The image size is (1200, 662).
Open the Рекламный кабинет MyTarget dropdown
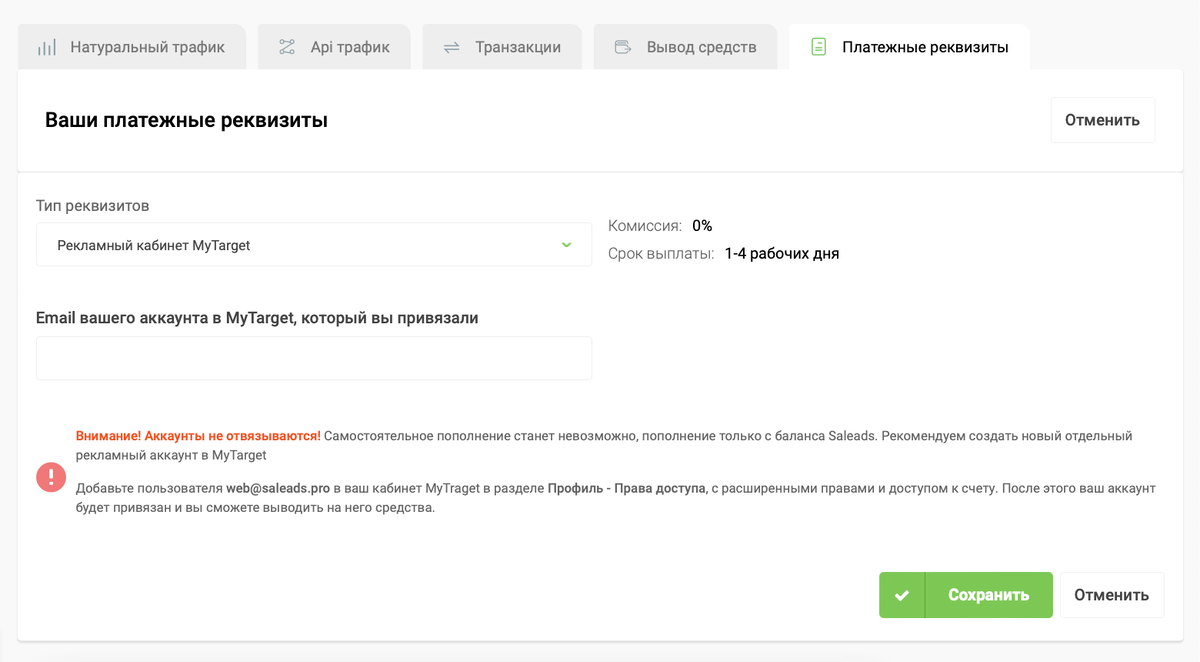point(300,245)
